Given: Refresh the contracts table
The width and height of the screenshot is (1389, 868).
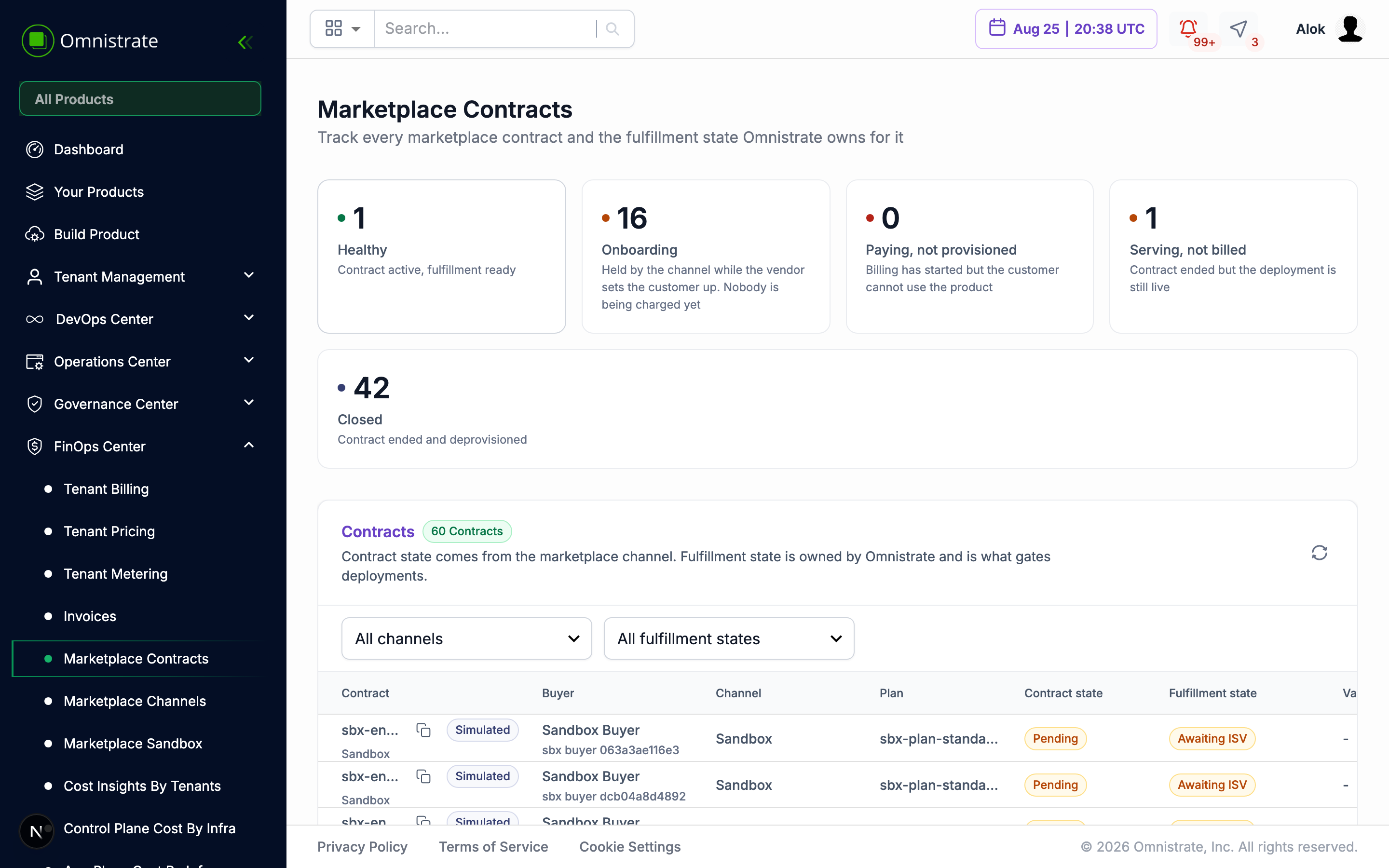Looking at the screenshot, I should pyautogui.click(x=1319, y=553).
